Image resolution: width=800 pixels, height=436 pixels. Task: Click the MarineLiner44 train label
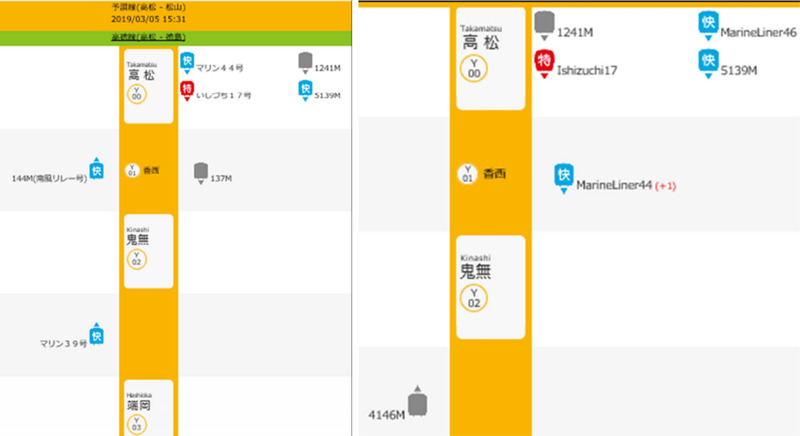614,185
